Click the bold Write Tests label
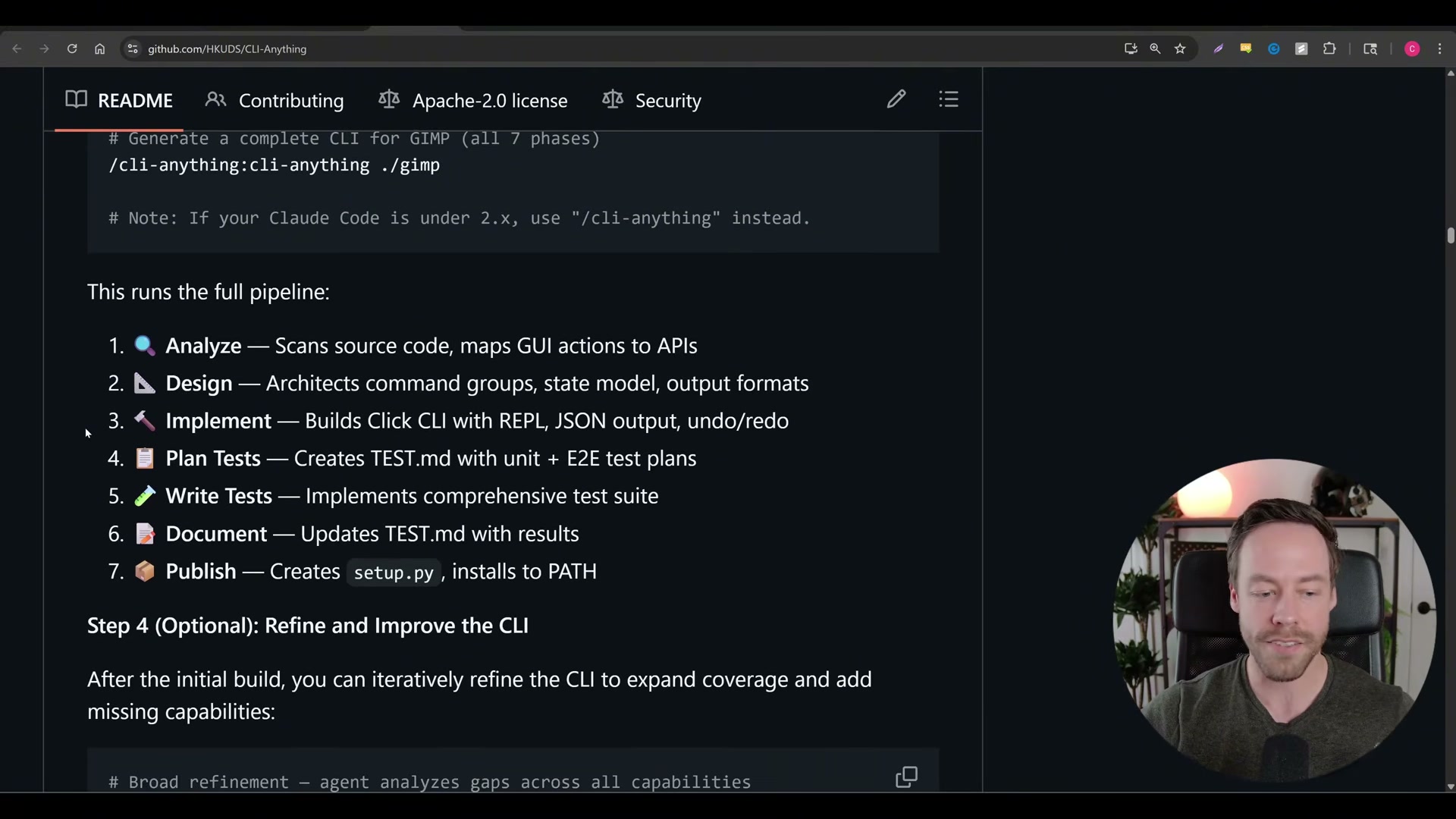Screen dimensions: 1456x819 (x=218, y=496)
